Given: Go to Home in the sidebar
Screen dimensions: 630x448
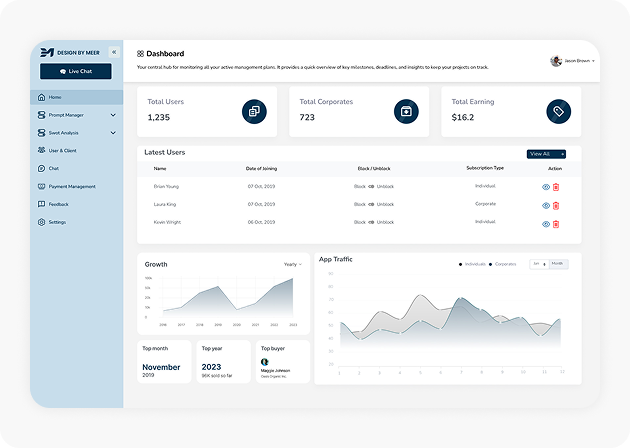Looking at the screenshot, I should pos(76,97).
